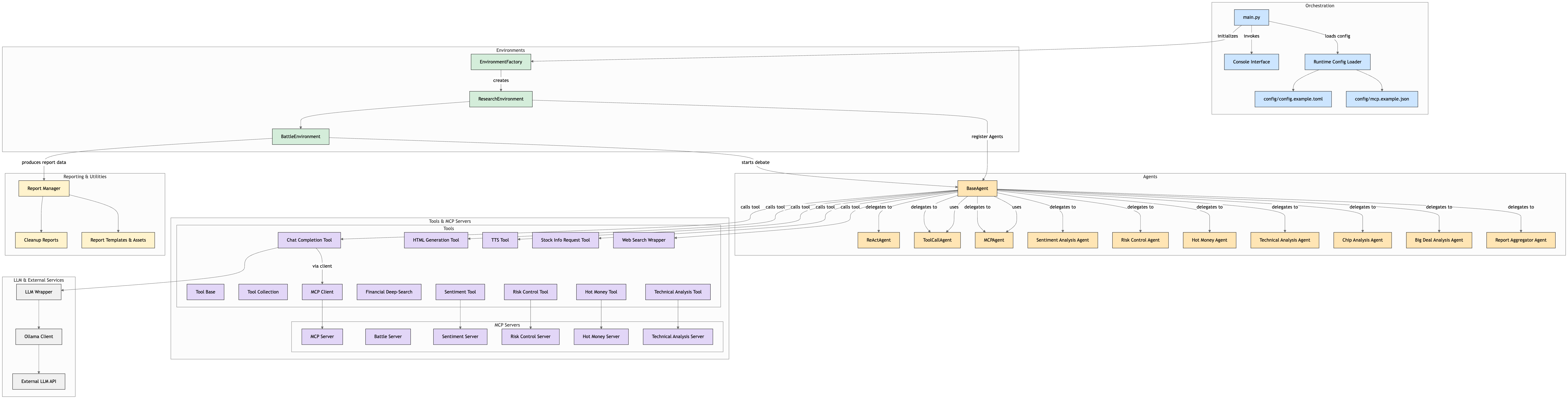Select the EnvironmentFactory node
The height and width of the screenshot is (399, 1568).
[x=500, y=61]
